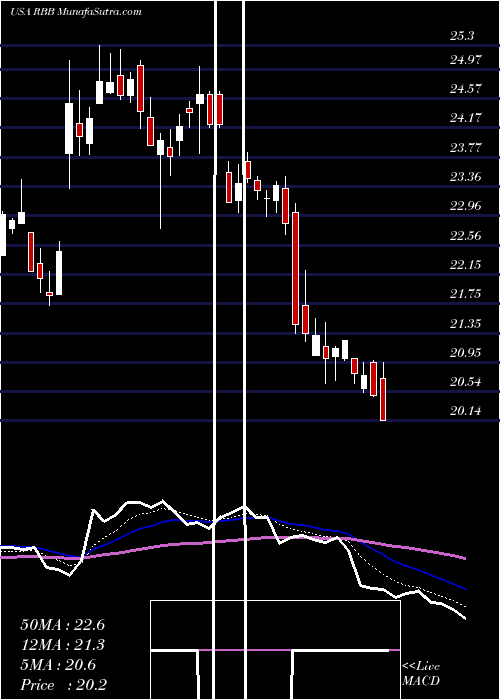Click the 24.17 price axis label
Viewport: 500px width, 700px height.
point(466,118)
